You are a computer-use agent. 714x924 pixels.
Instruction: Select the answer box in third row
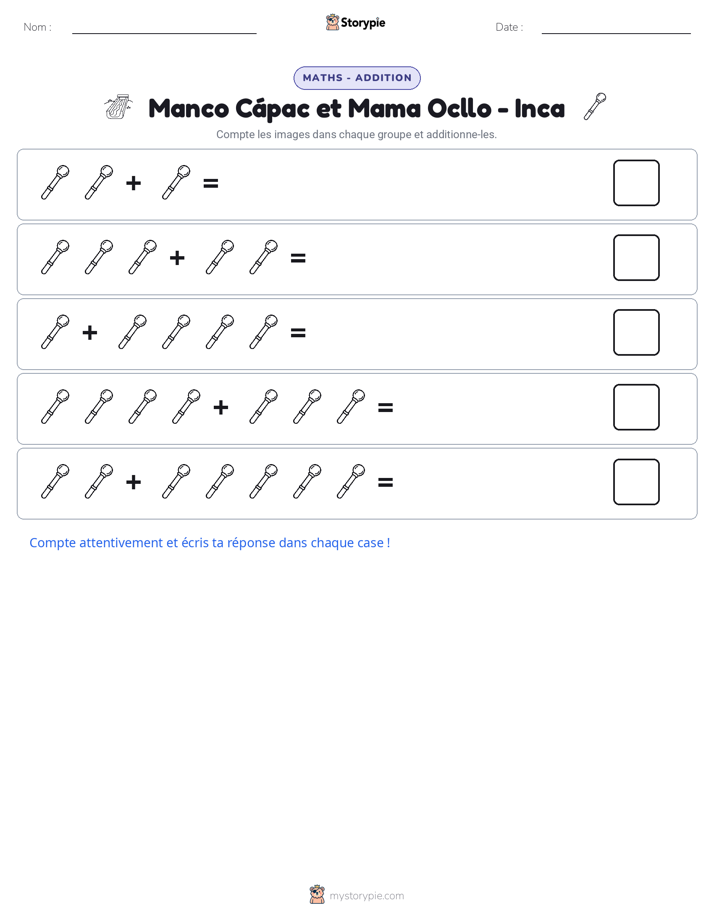pos(636,332)
